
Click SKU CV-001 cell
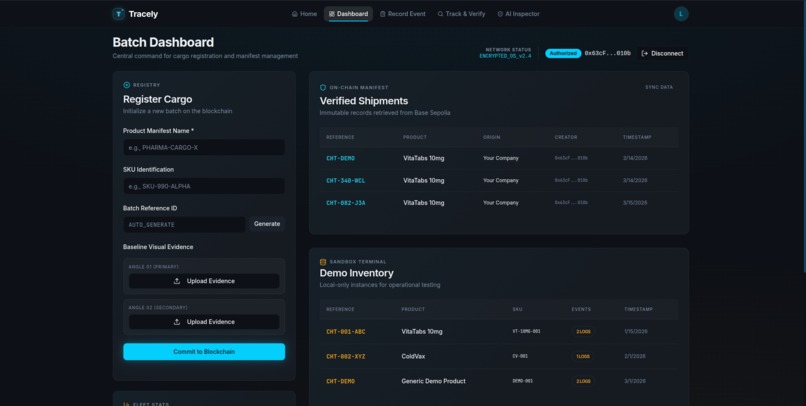pos(520,356)
